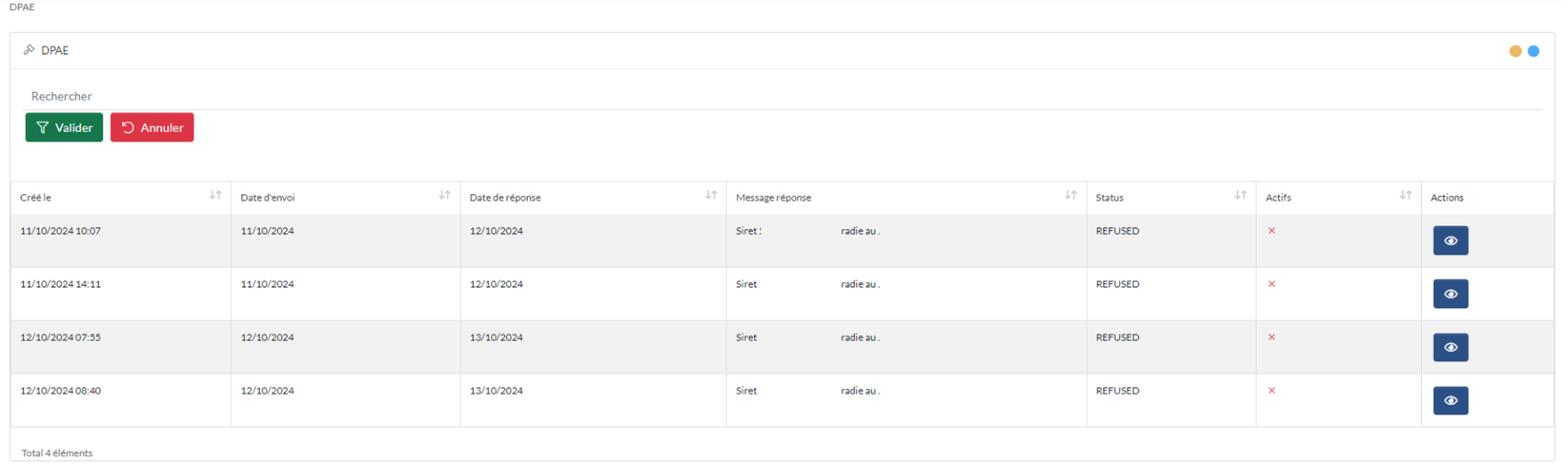Click the DPAE breadcrumb at top
Screen dimensions: 1568x466
pos(22,7)
